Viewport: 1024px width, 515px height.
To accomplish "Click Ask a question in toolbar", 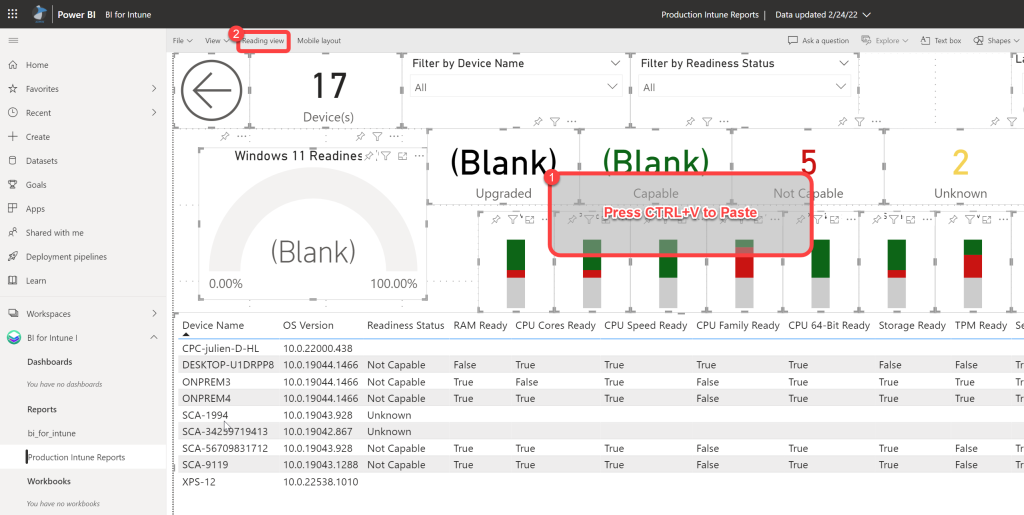I will (818, 41).
